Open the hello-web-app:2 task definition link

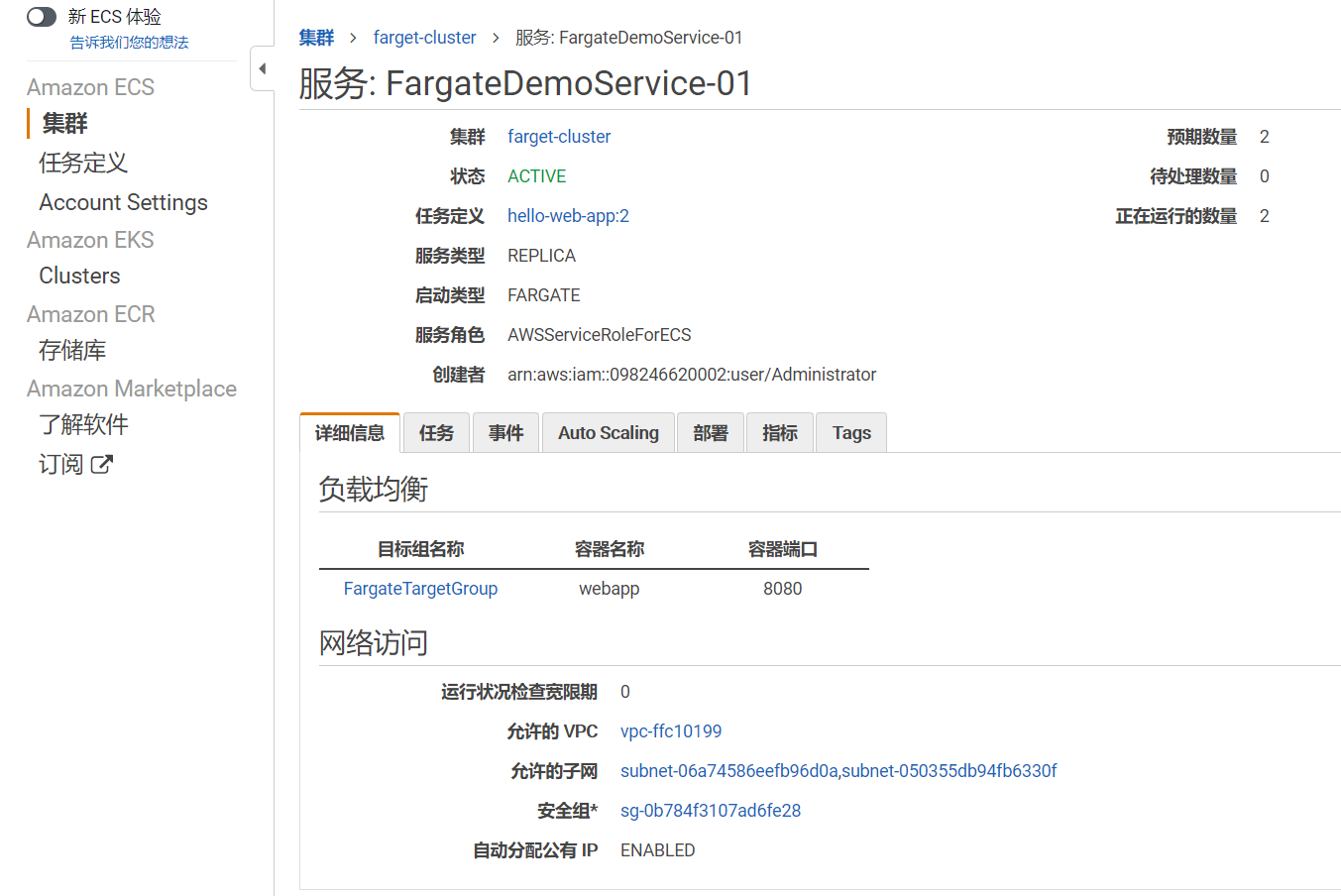coord(568,216)
